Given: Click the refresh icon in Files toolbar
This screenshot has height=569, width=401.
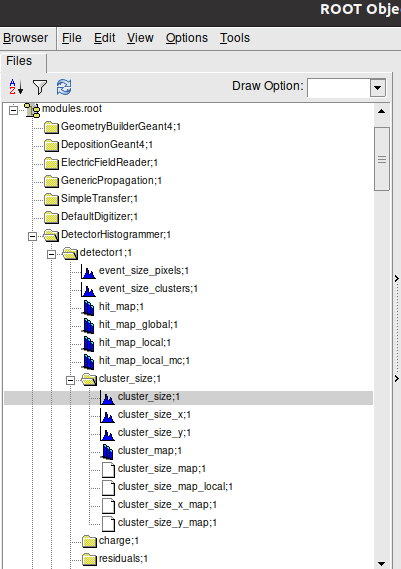Looking at the screenshot, I should (64, 87).
